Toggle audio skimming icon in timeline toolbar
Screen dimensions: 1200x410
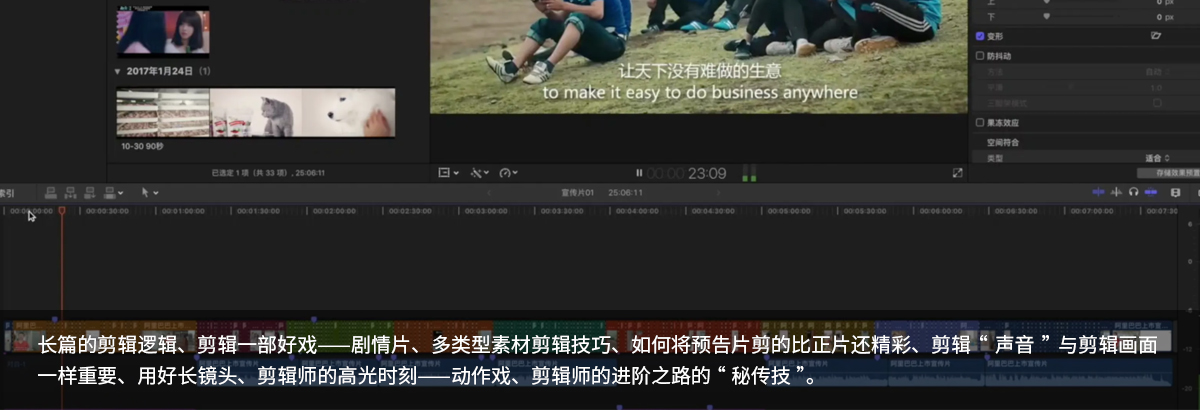tap(1116, 192)
